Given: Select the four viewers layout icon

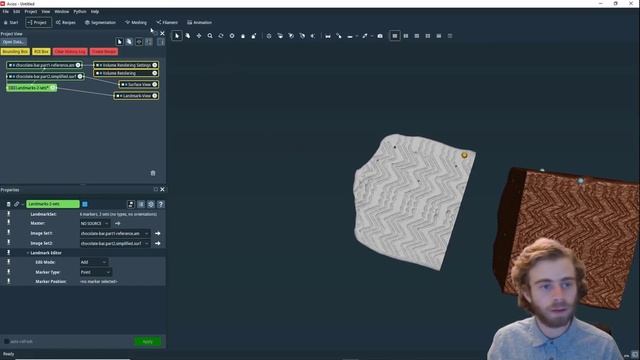Looking at the screenshot, I should point(428,36).
